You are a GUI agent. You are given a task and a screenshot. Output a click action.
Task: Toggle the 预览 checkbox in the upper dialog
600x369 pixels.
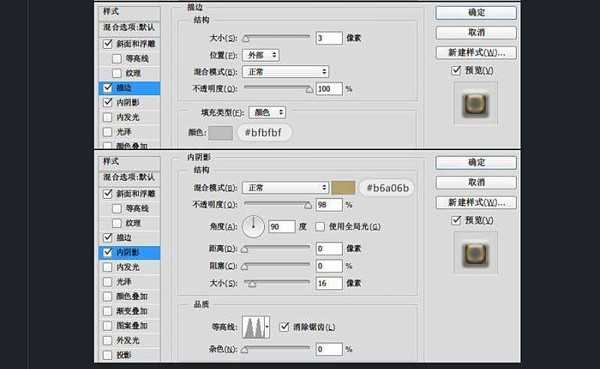[456, 70]
